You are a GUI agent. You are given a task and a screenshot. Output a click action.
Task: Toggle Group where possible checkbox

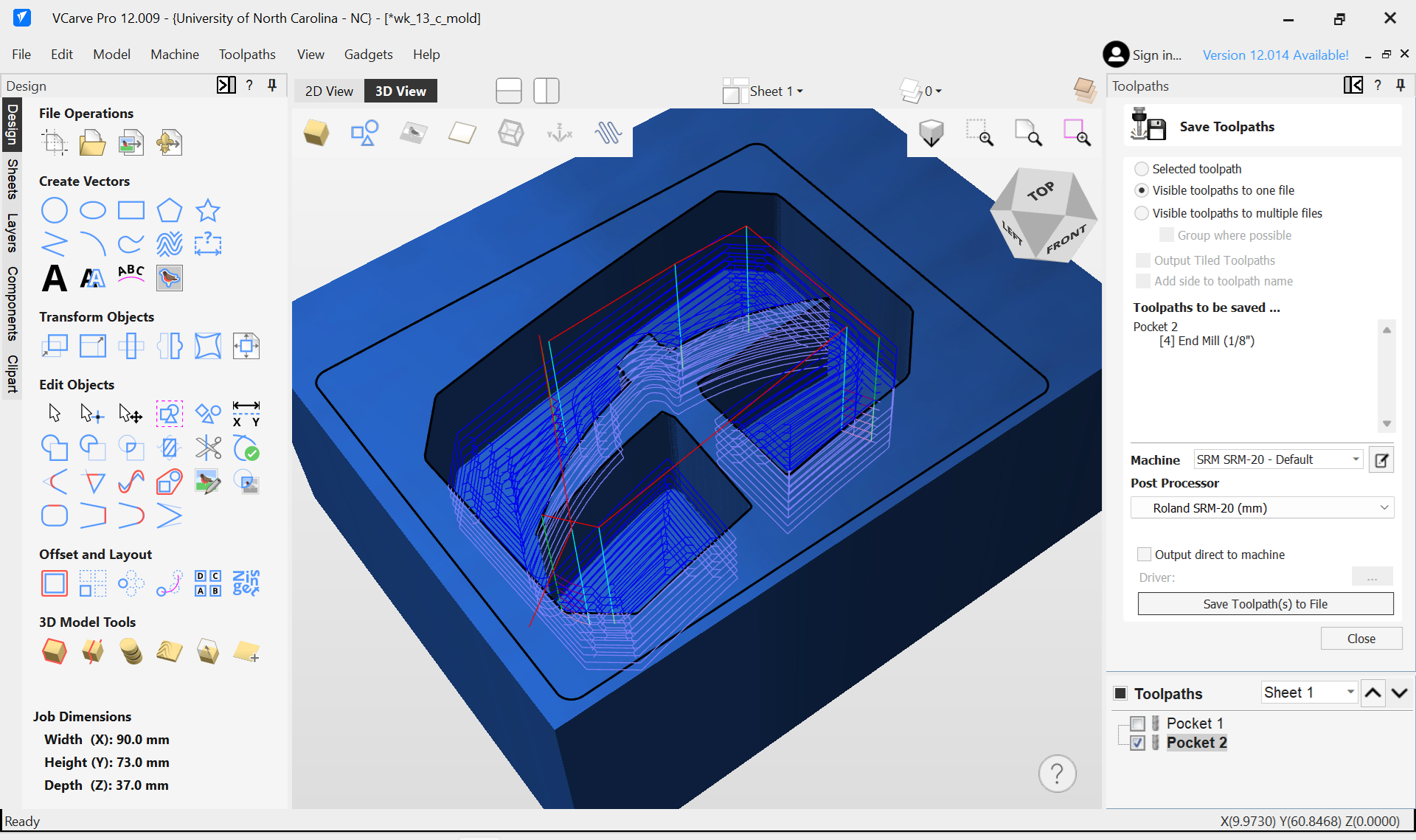click(x=1167, y=235)
